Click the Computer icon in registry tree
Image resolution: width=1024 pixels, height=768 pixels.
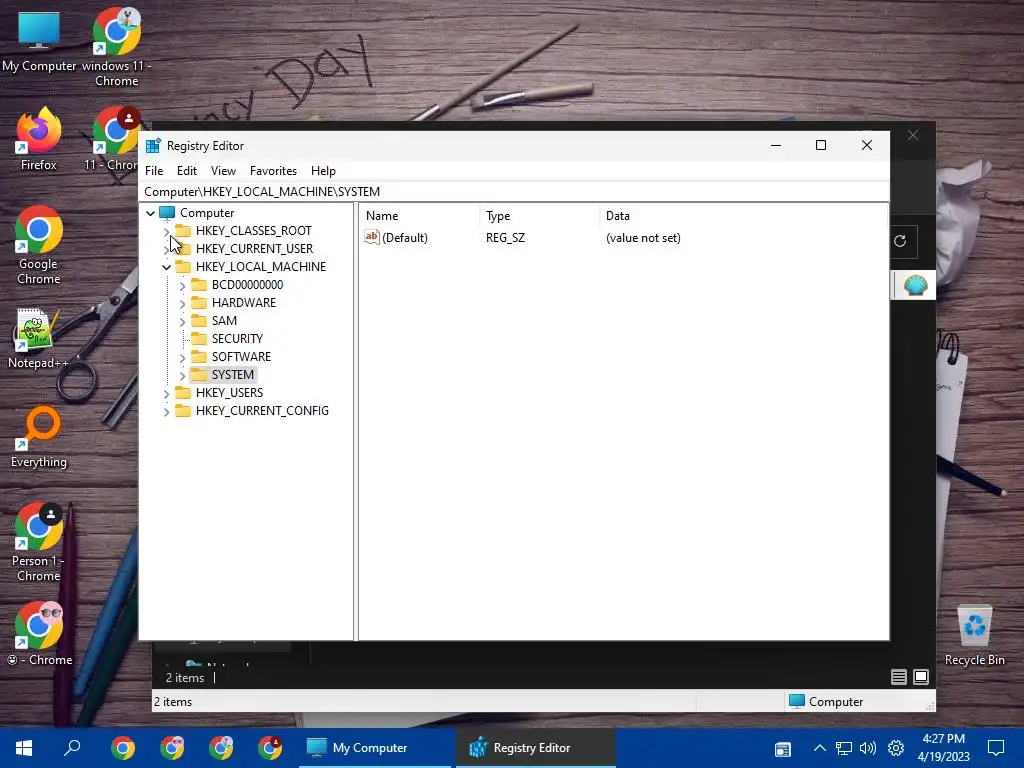tap(167, 212)
